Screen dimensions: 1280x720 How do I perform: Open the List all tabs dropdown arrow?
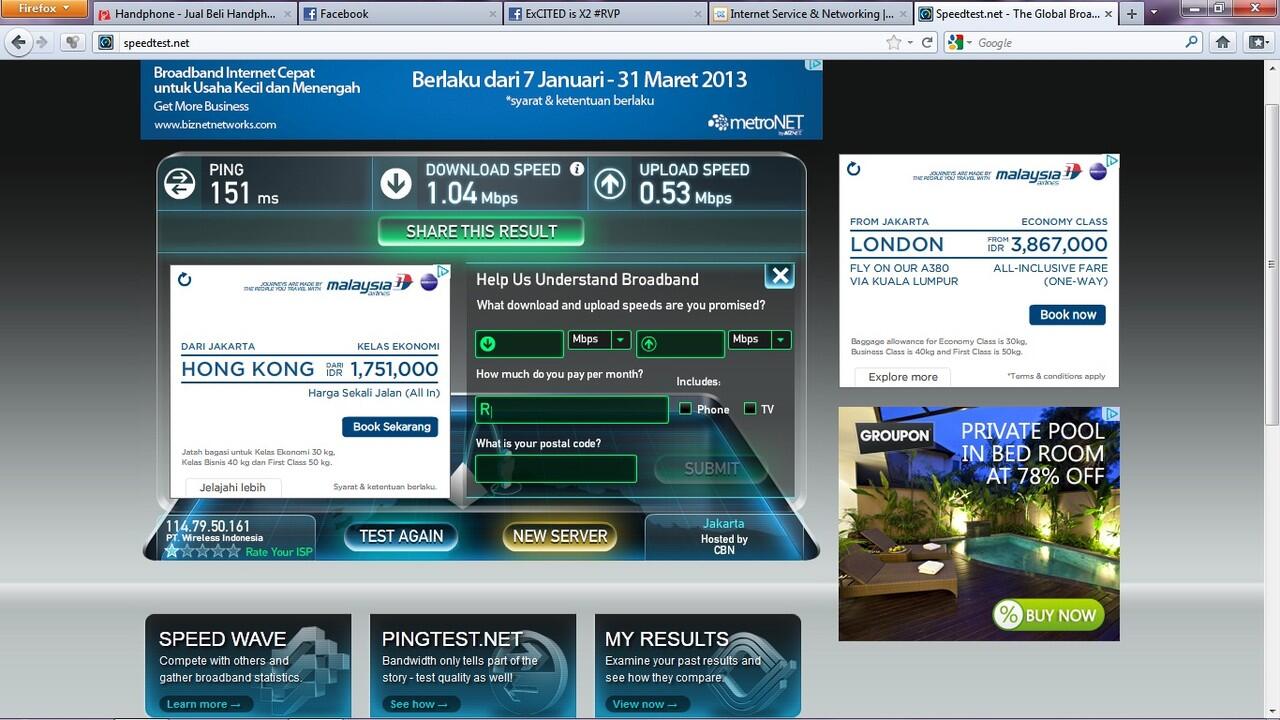tap(1154, 14)
